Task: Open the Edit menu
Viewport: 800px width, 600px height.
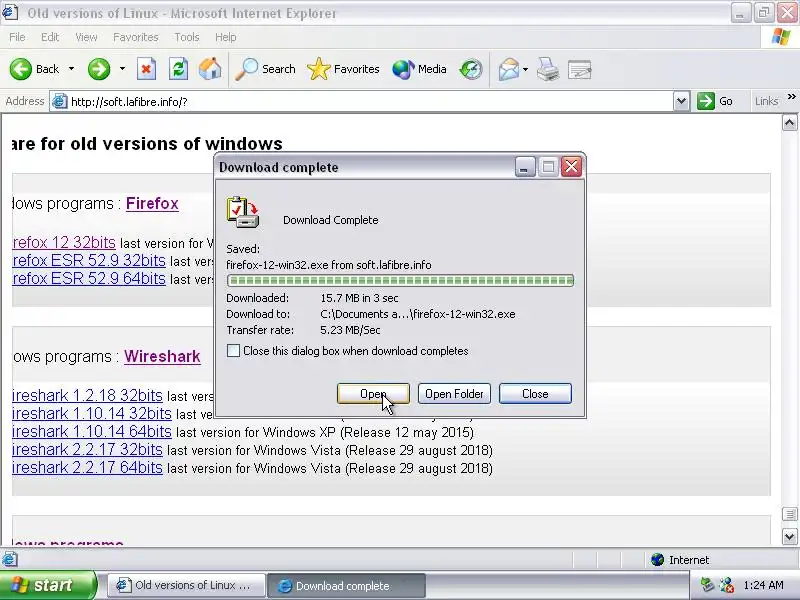Action: (50, 37)
